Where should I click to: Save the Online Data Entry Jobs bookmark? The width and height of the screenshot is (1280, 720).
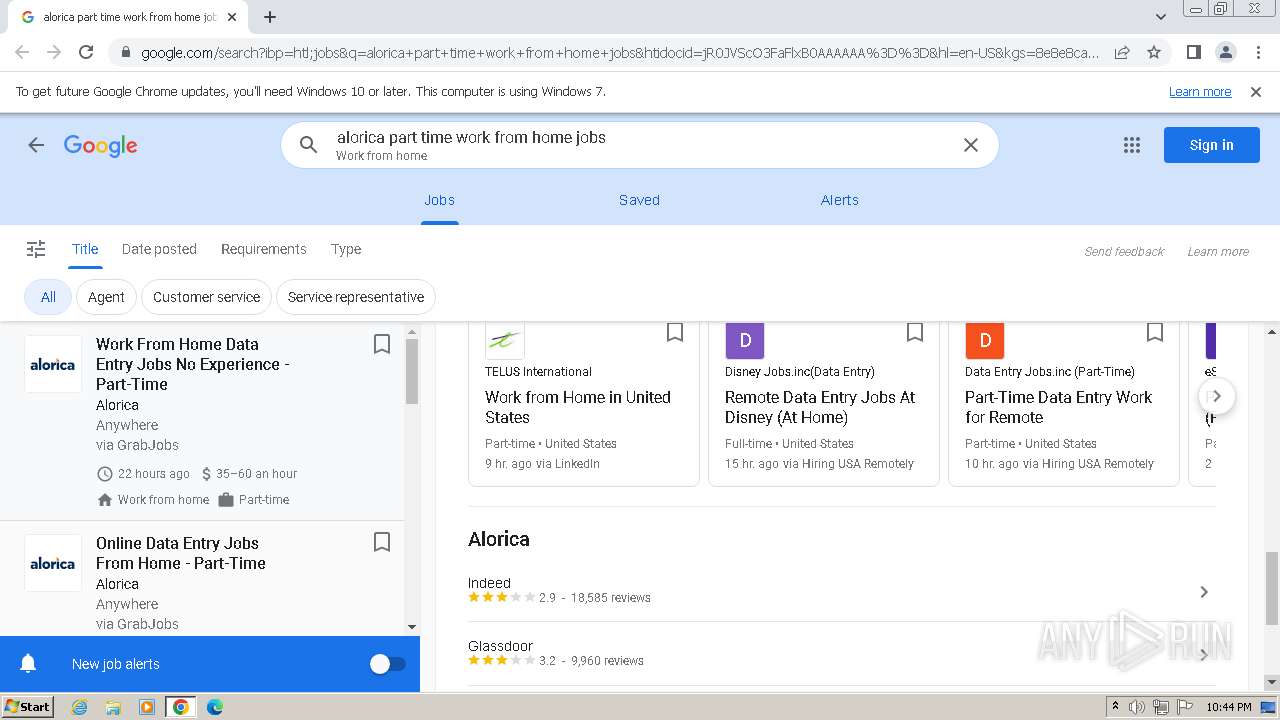pos(381,542)
